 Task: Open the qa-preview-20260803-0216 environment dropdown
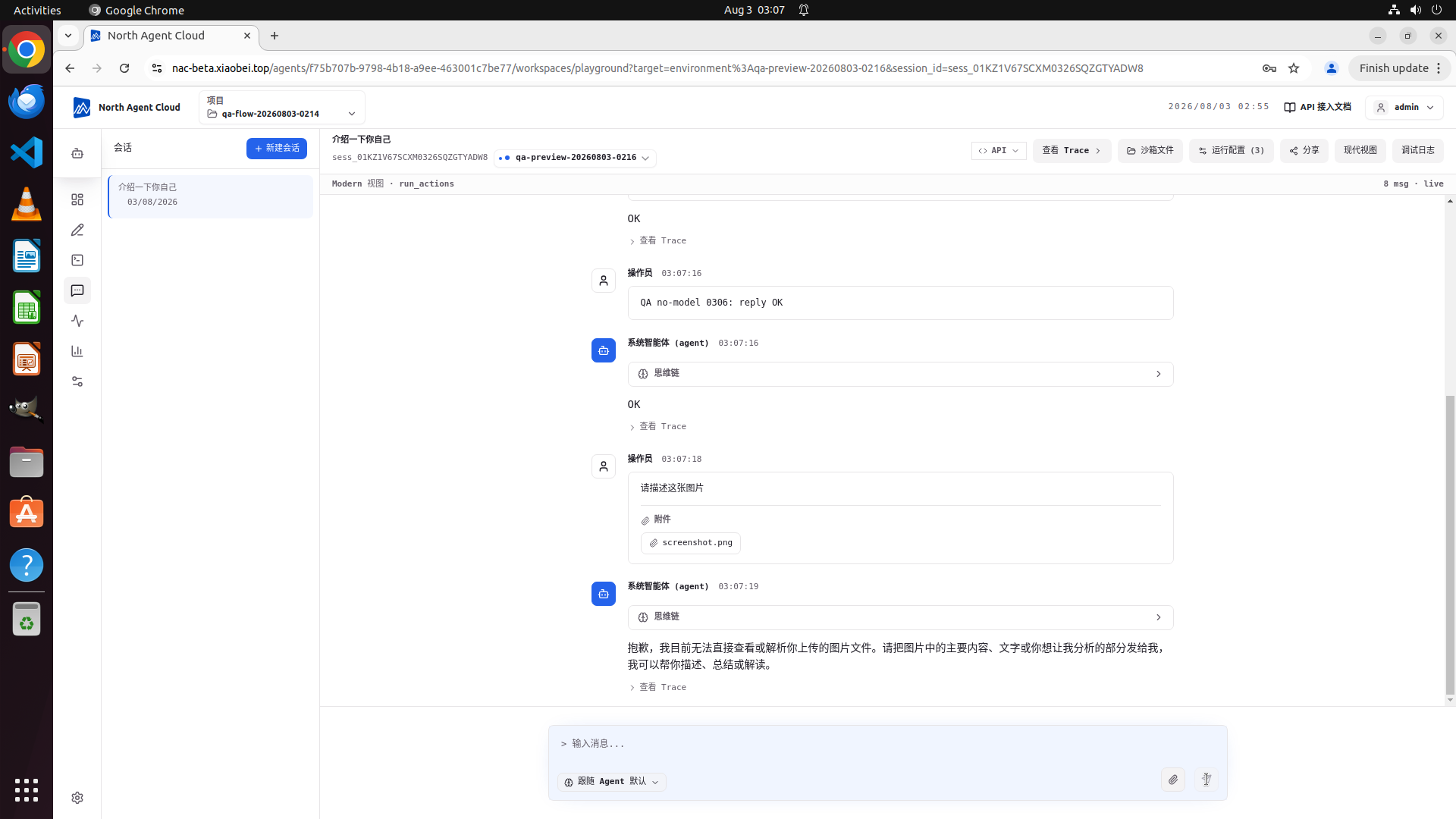tap(575, 158)
